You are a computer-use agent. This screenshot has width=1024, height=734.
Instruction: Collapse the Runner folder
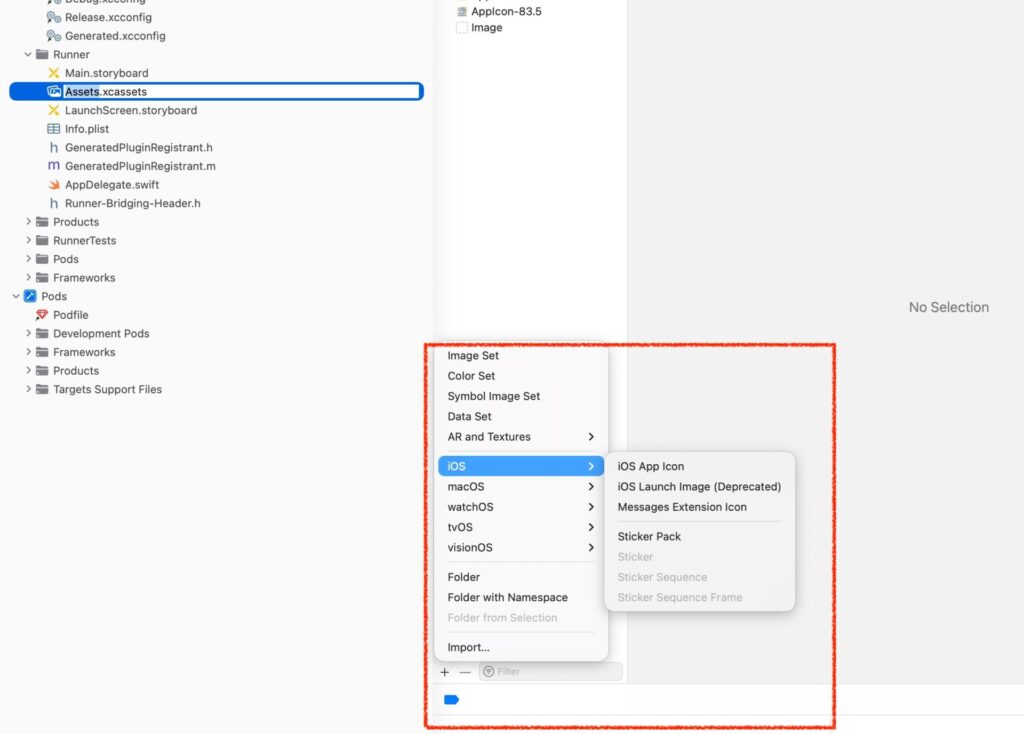28,55
